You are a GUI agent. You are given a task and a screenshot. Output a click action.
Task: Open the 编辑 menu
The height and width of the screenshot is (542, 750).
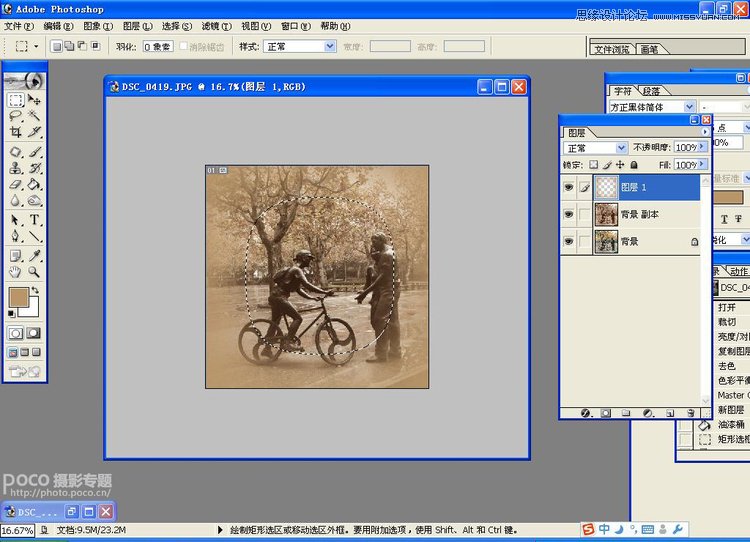(58, 26)
